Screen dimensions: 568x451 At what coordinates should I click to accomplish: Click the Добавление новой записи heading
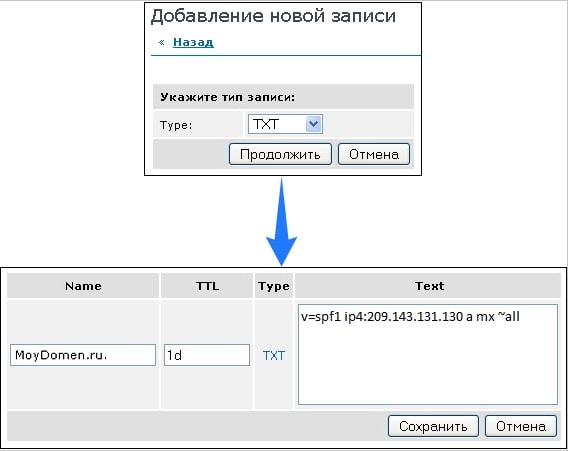[x=273, y=16]
